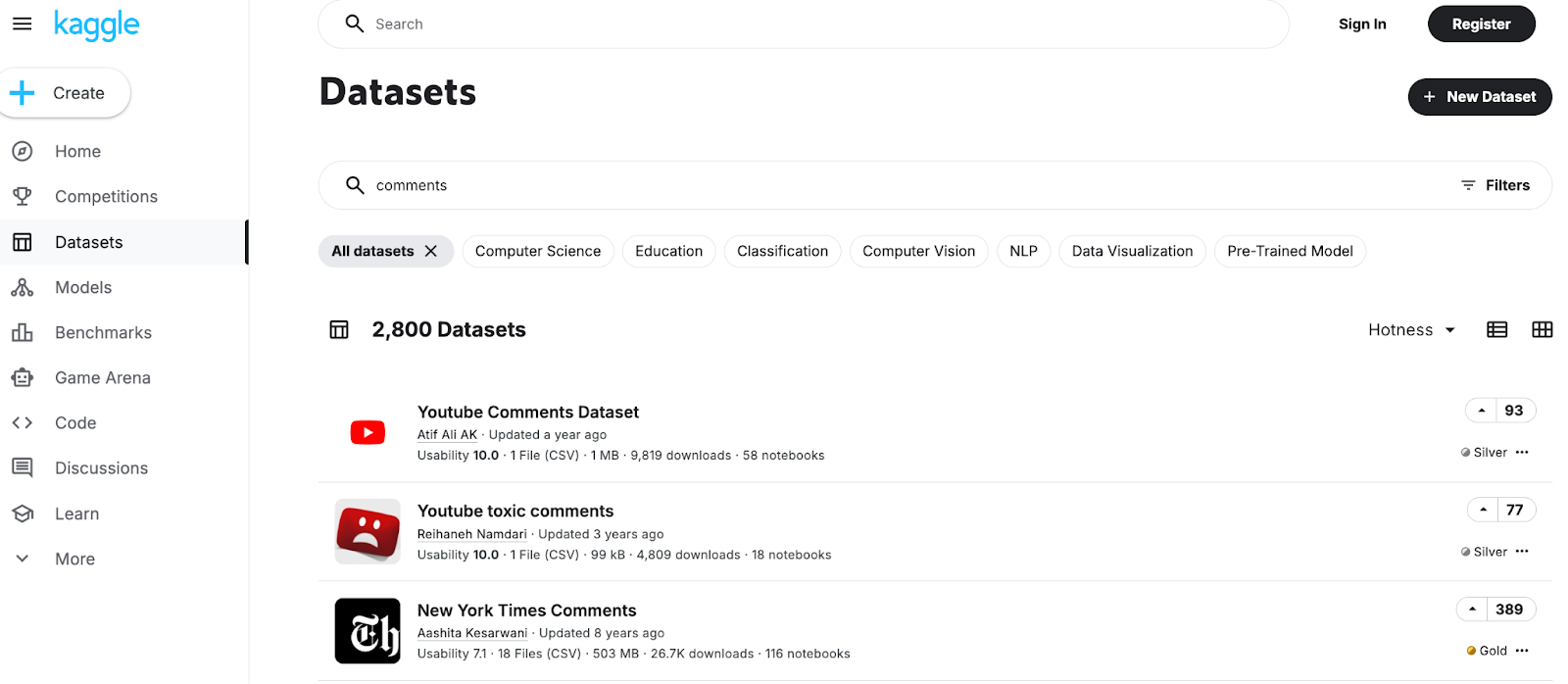Focus the top global Search field
The image size is (1568, 684).
[804, 24]
